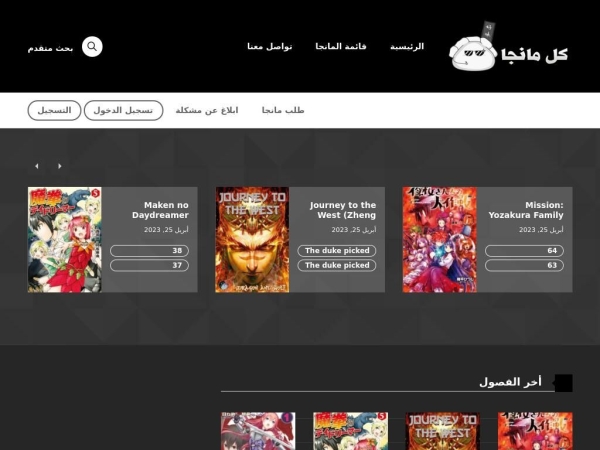This screenshot has width=600, height=450.
Task: Click Maken no Daydreamer carousel cover
Action: coord(65,240)
